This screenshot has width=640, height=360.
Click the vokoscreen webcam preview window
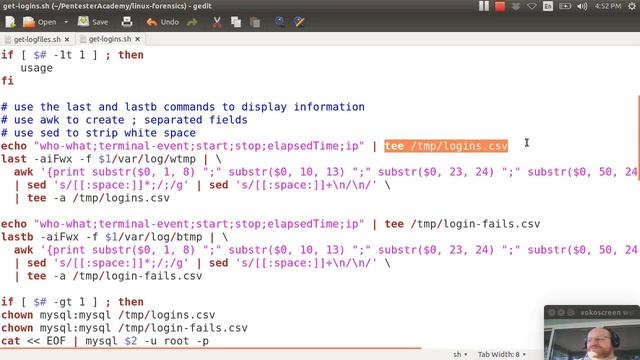coord(592,340)
